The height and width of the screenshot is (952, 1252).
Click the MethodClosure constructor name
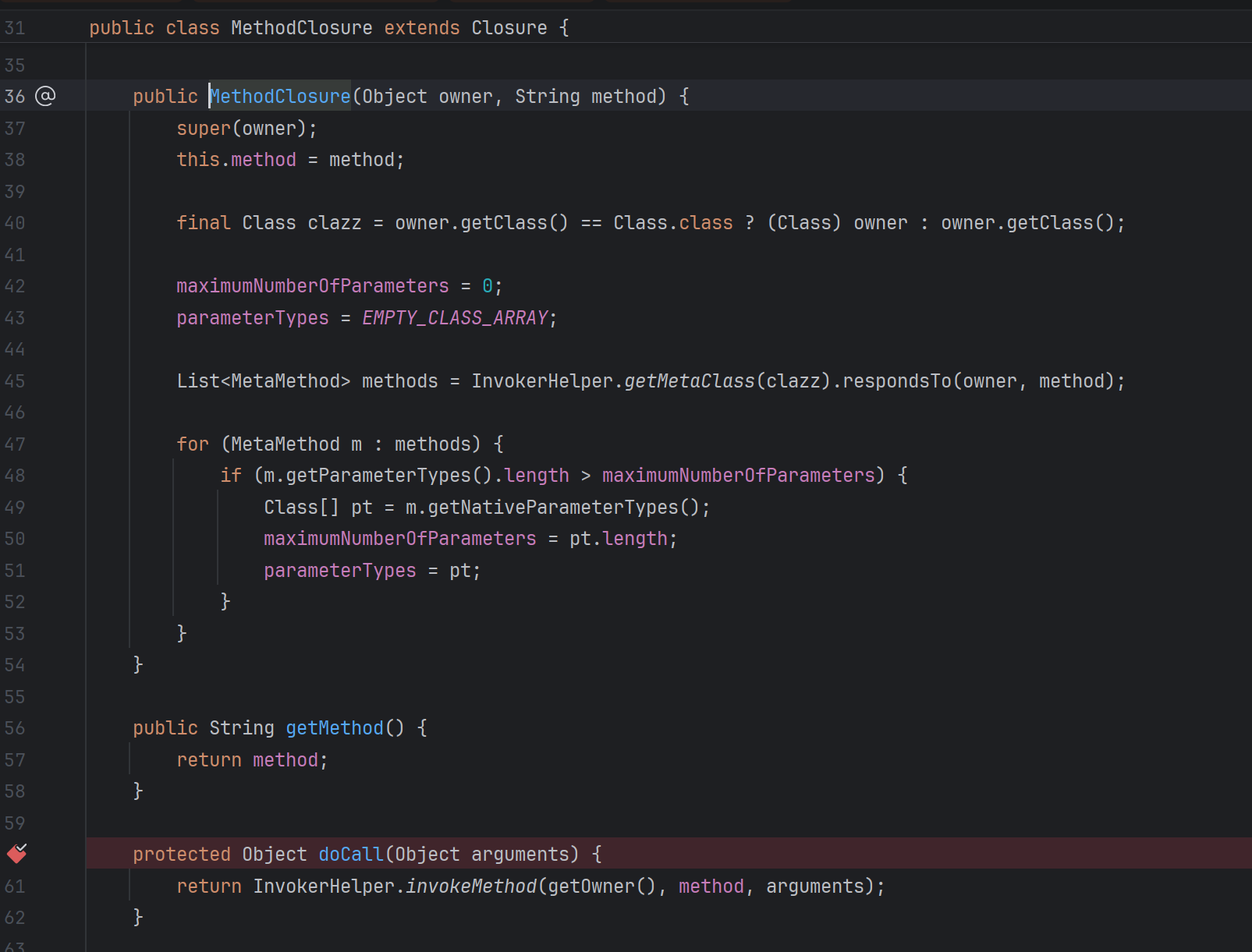click(x=280, y=97)
